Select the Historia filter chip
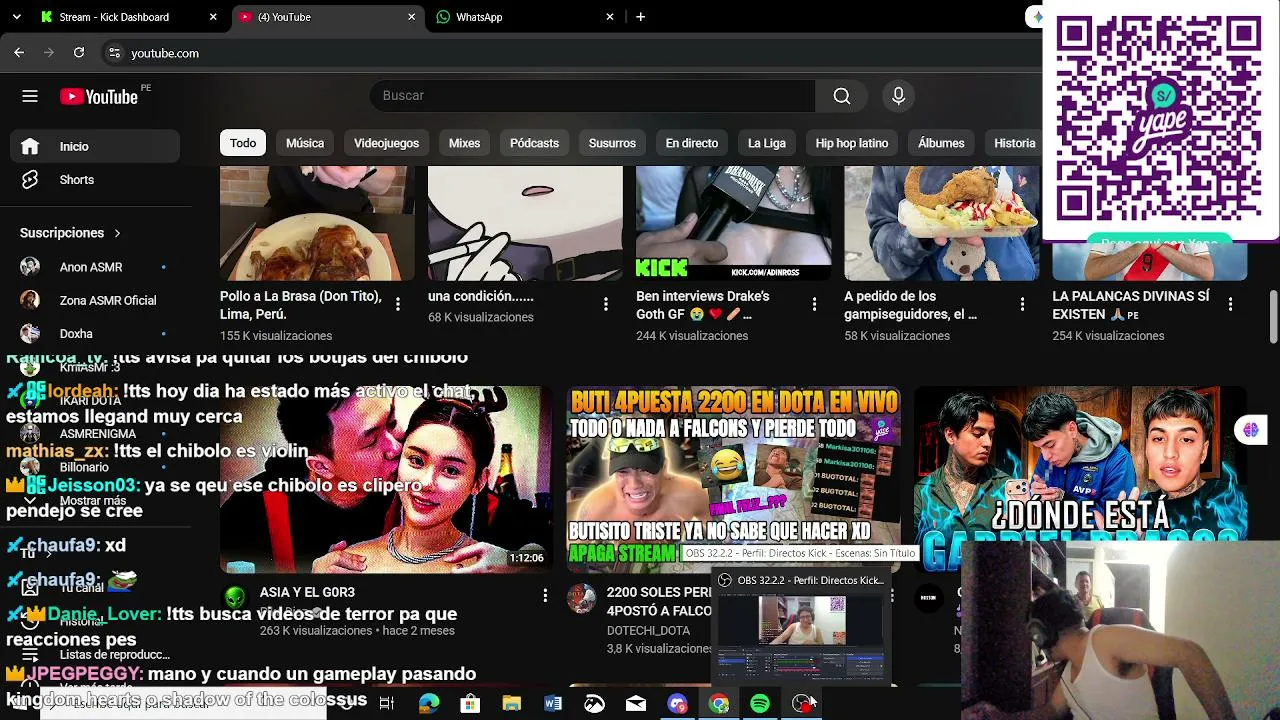1280x720 pixels. pyautogui.click(x=1014, y=143)
